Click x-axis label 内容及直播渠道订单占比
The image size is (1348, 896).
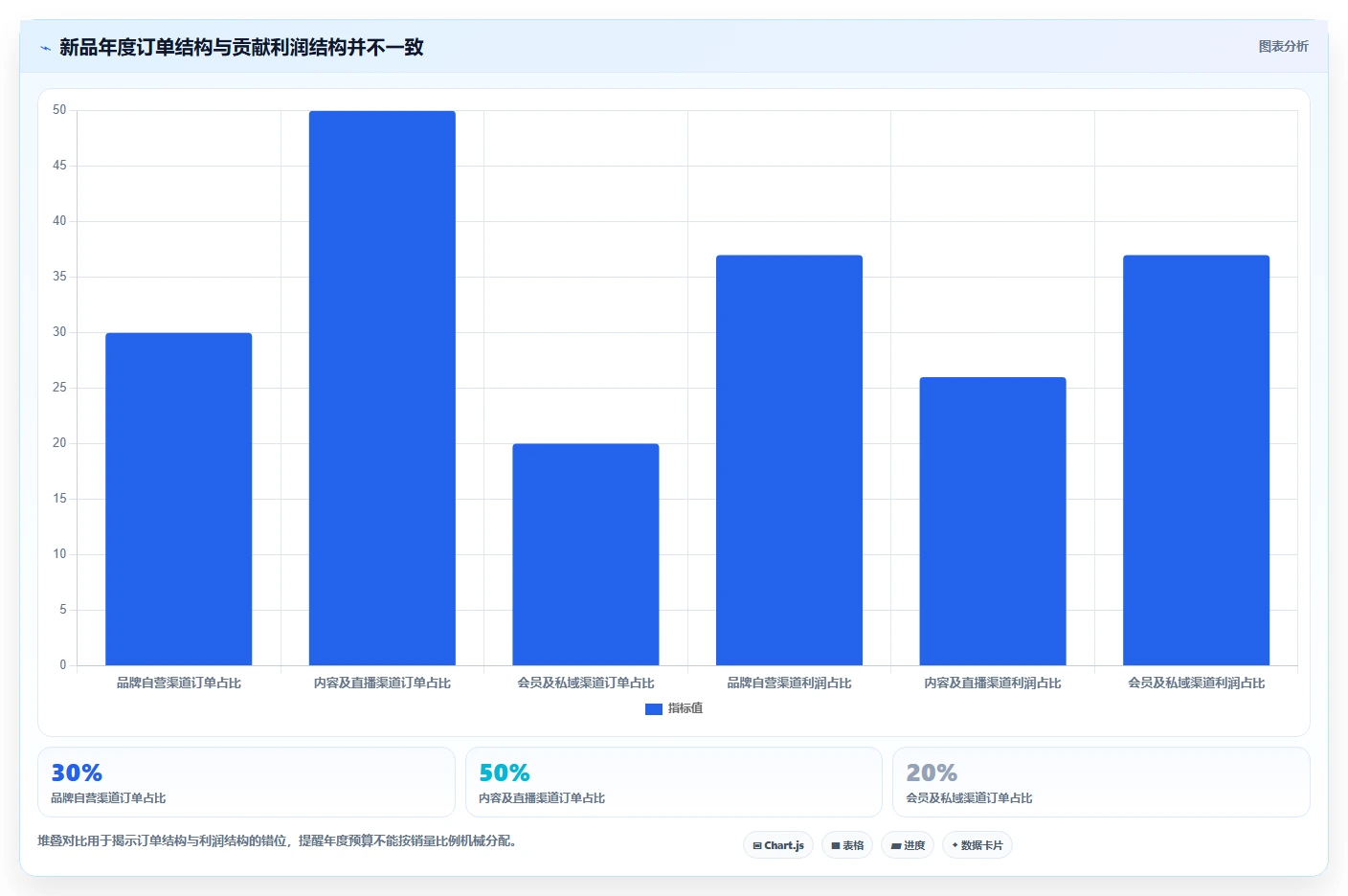pos(382,683)
